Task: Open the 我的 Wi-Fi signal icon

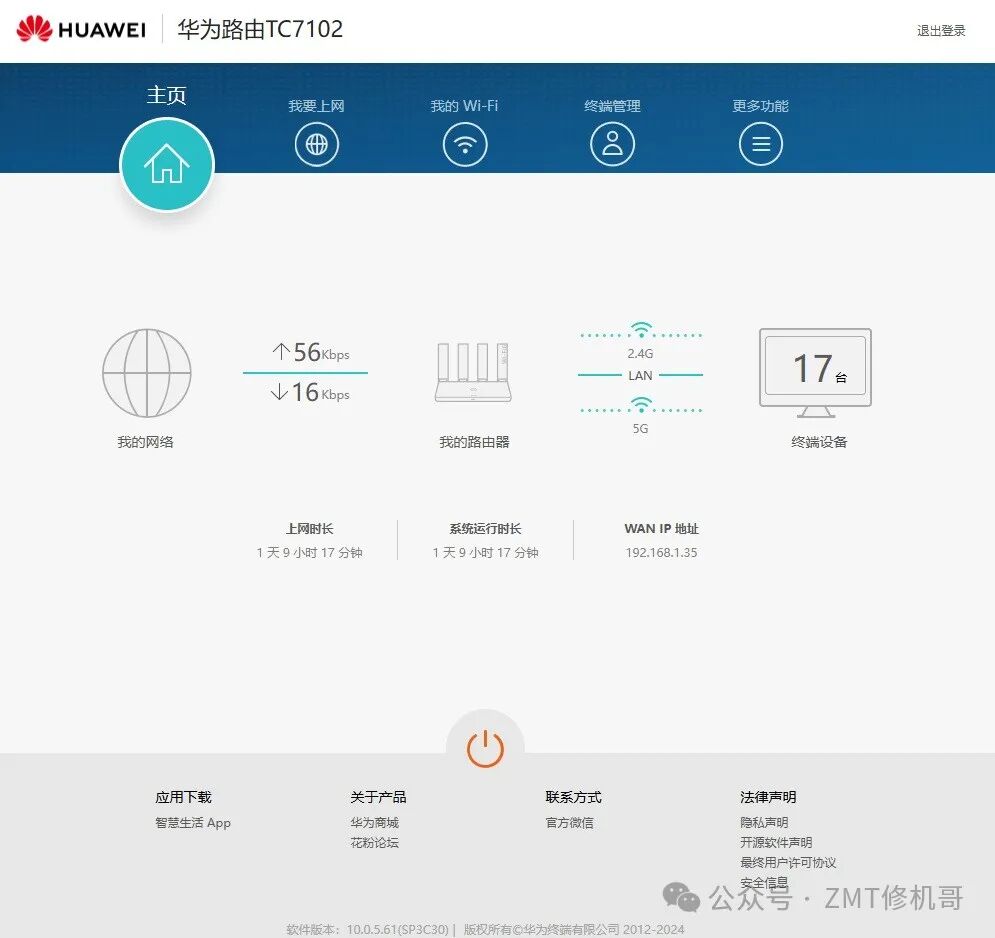Action: (x=464, y=143)
